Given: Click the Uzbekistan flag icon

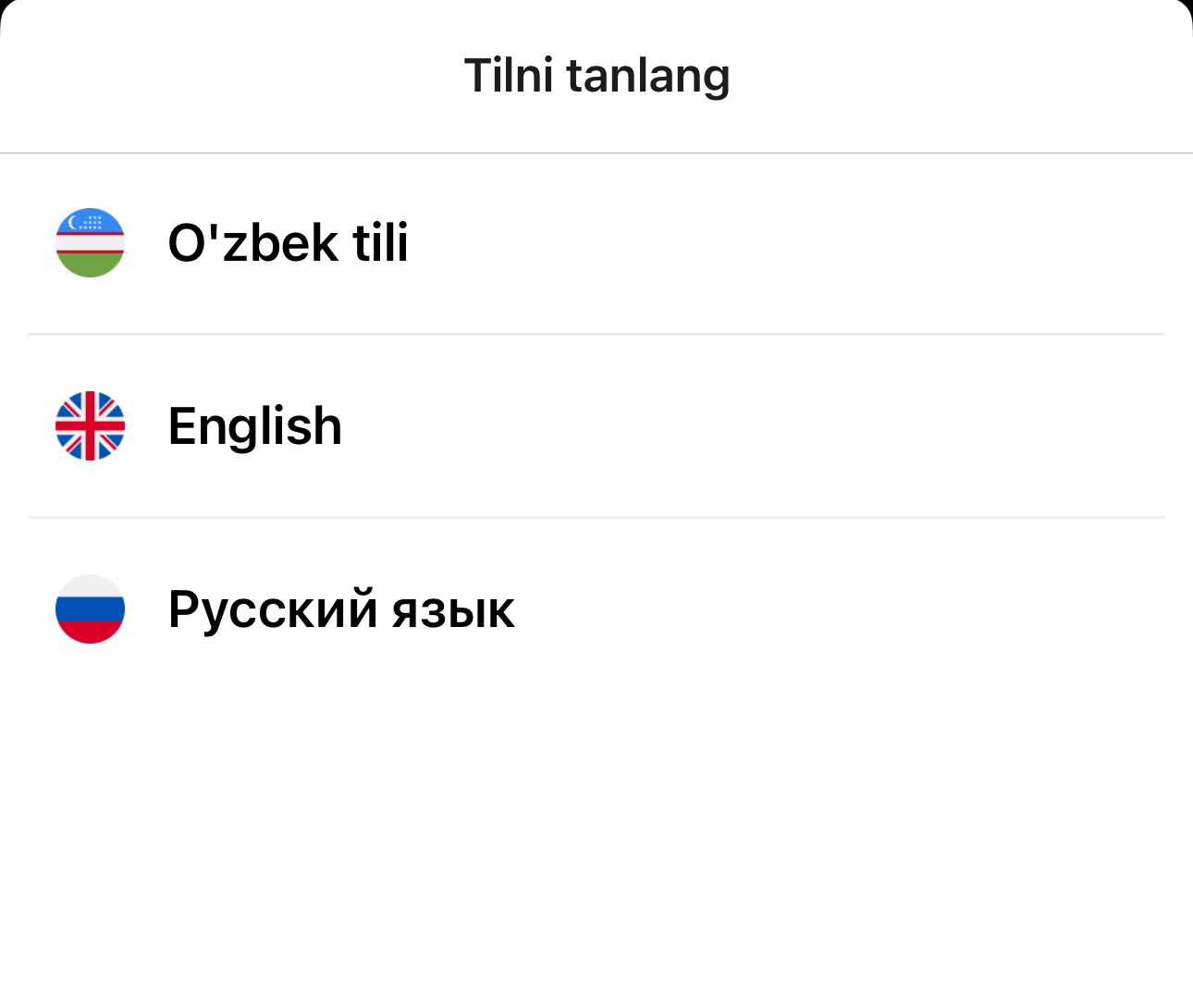Looking at the screenshot, I should click(x=90, y=242).
